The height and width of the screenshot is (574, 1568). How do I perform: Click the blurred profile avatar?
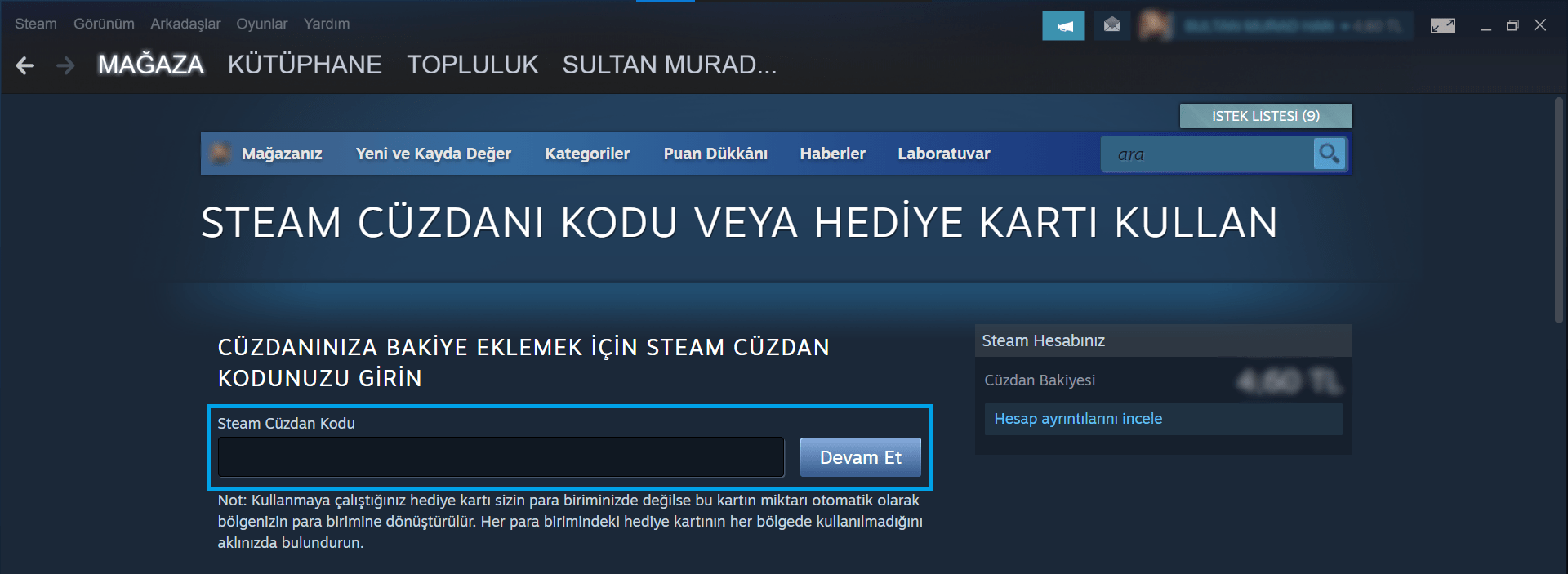pos(1156,25)
